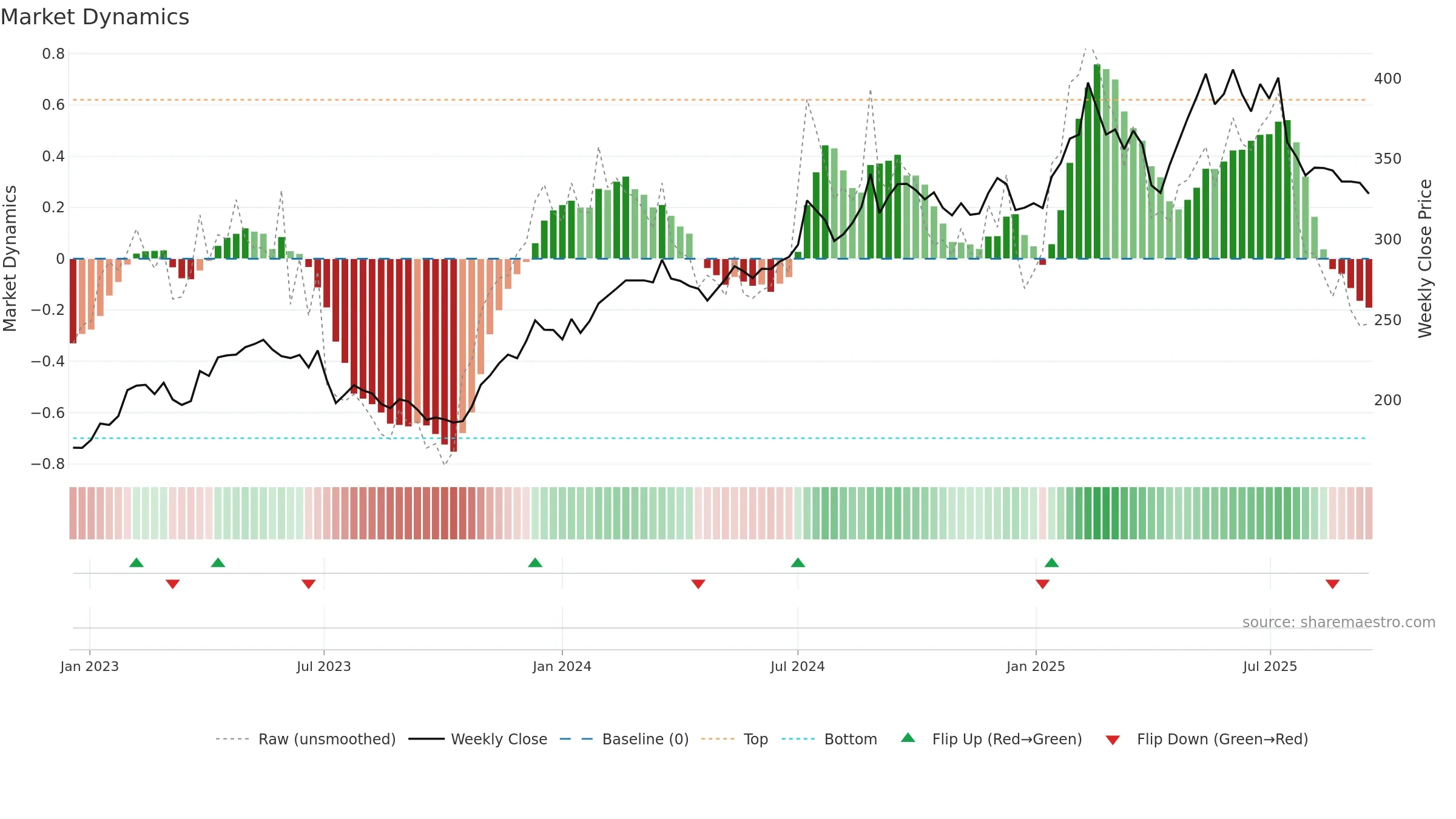Viewport: 1456px width, 819px height.
Task: Click the 250 right axis price label
Action: (1388, 320)
